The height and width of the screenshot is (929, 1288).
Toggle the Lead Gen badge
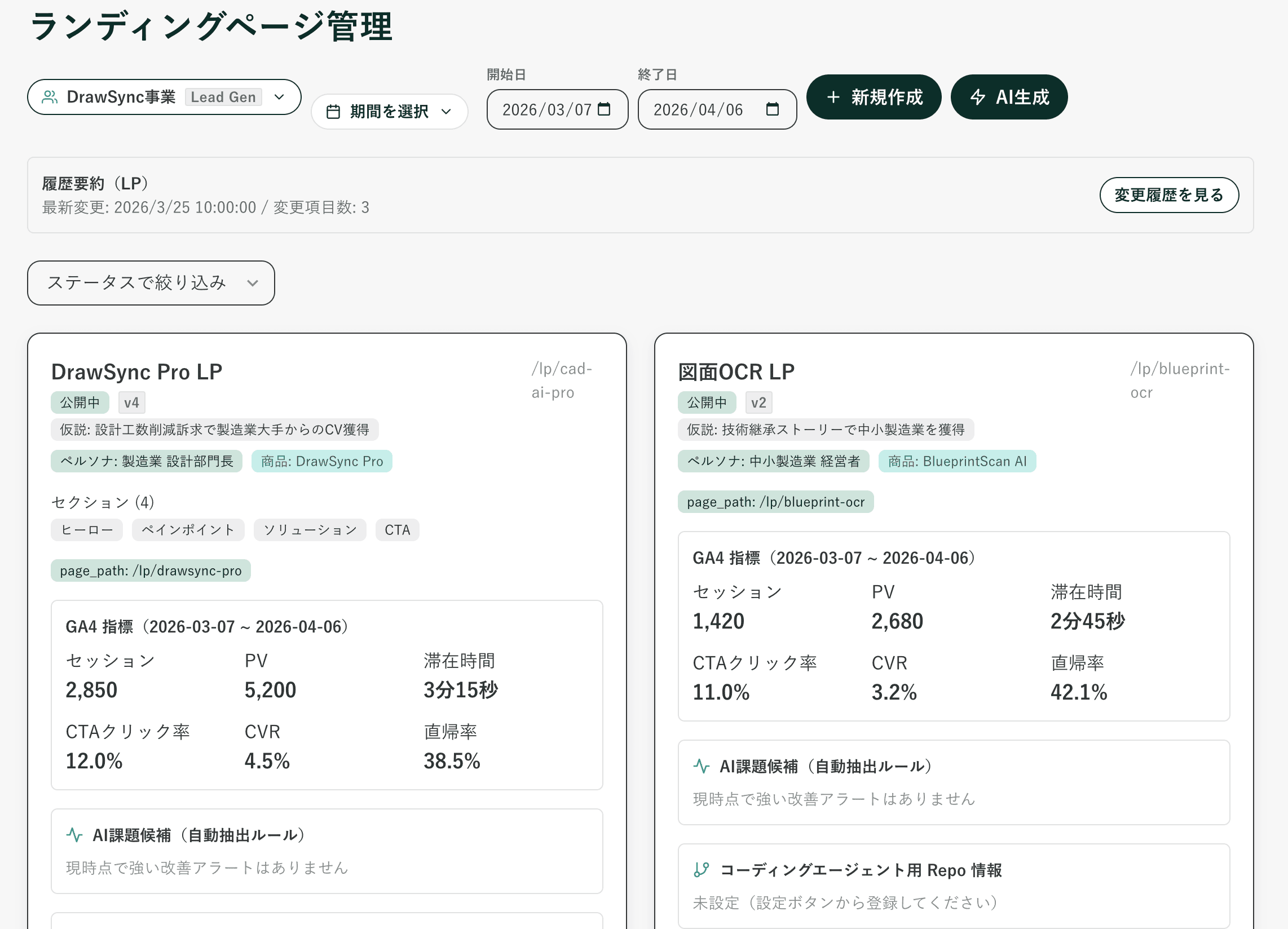click(223, 96)
